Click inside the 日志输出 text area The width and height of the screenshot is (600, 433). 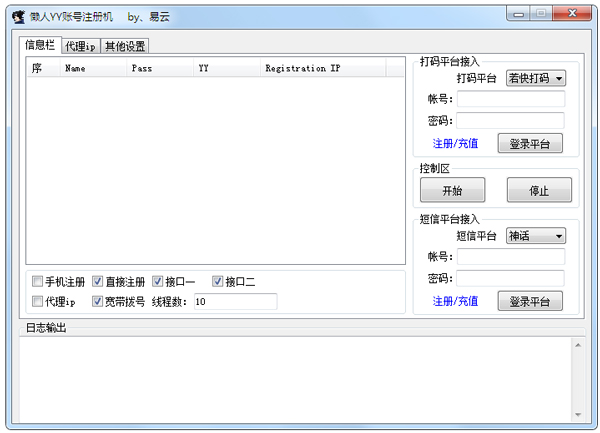pos(295,380)
